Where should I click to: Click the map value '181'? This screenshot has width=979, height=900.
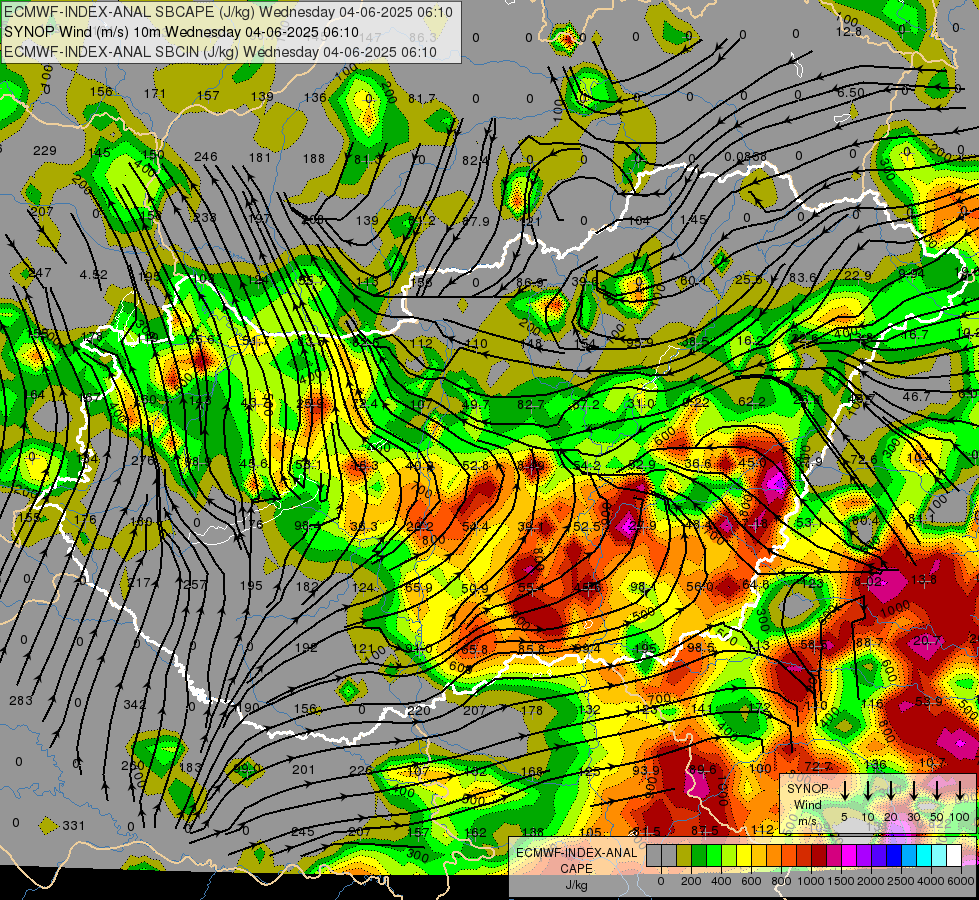[x=260, y=157]
